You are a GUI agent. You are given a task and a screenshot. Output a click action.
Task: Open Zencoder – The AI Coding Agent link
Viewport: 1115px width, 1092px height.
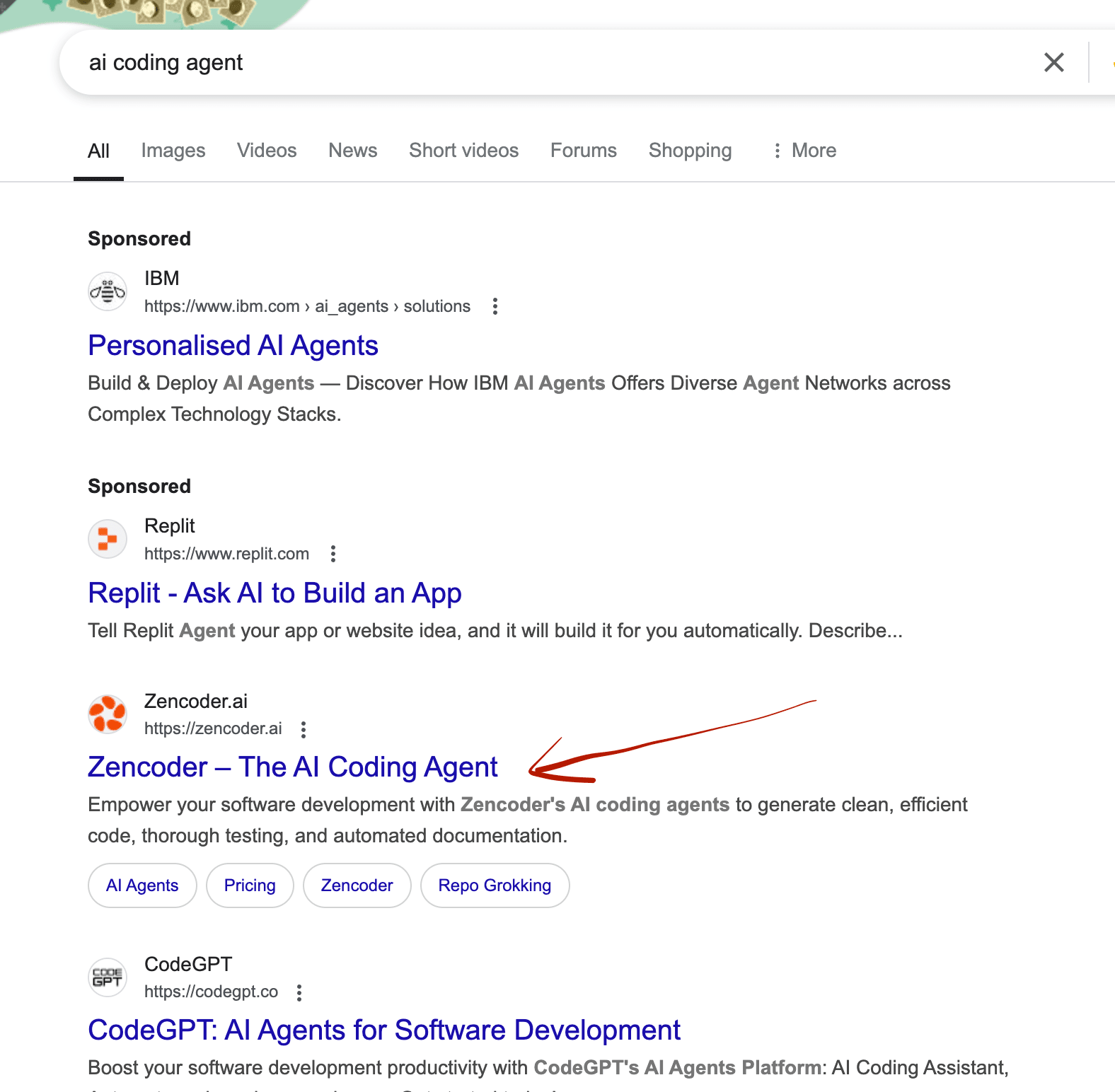(292, 767)
